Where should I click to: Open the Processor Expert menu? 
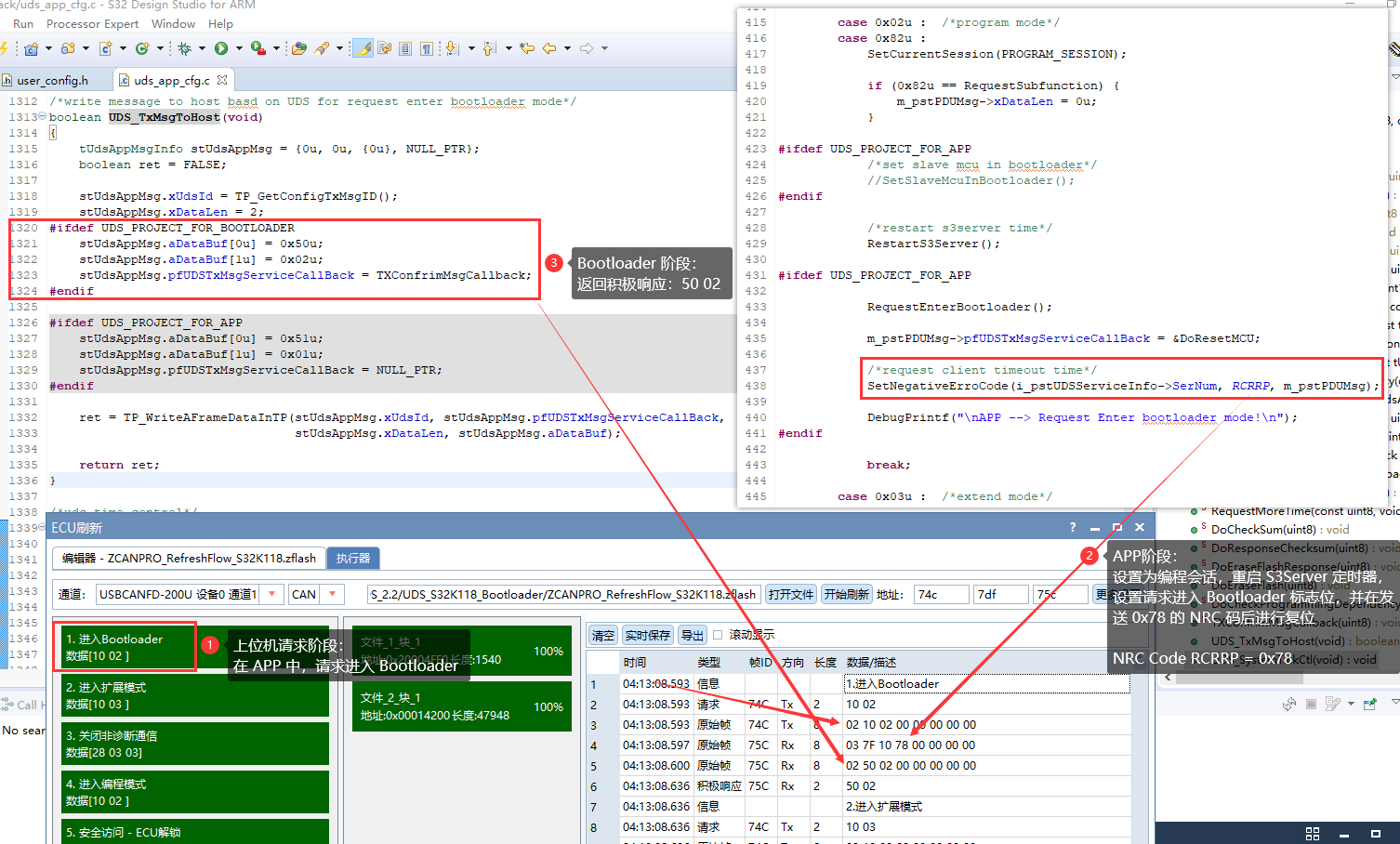(x=92, y=23)
